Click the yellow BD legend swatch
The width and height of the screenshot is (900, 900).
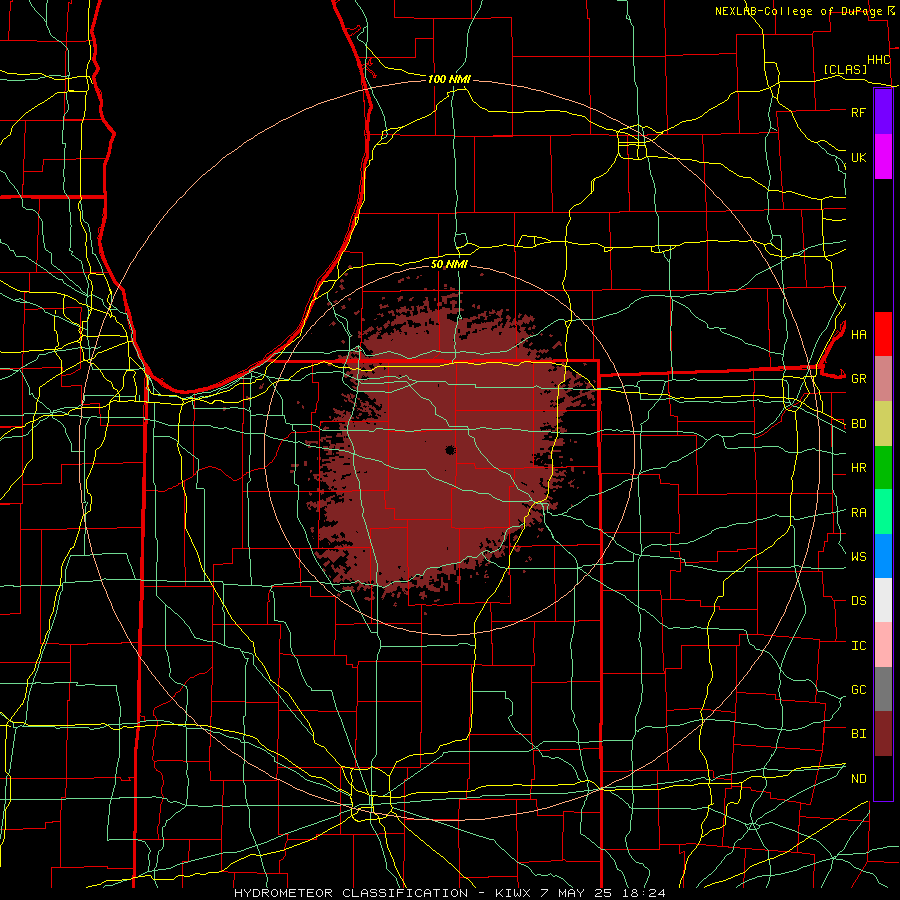click(x=883, y=424)
